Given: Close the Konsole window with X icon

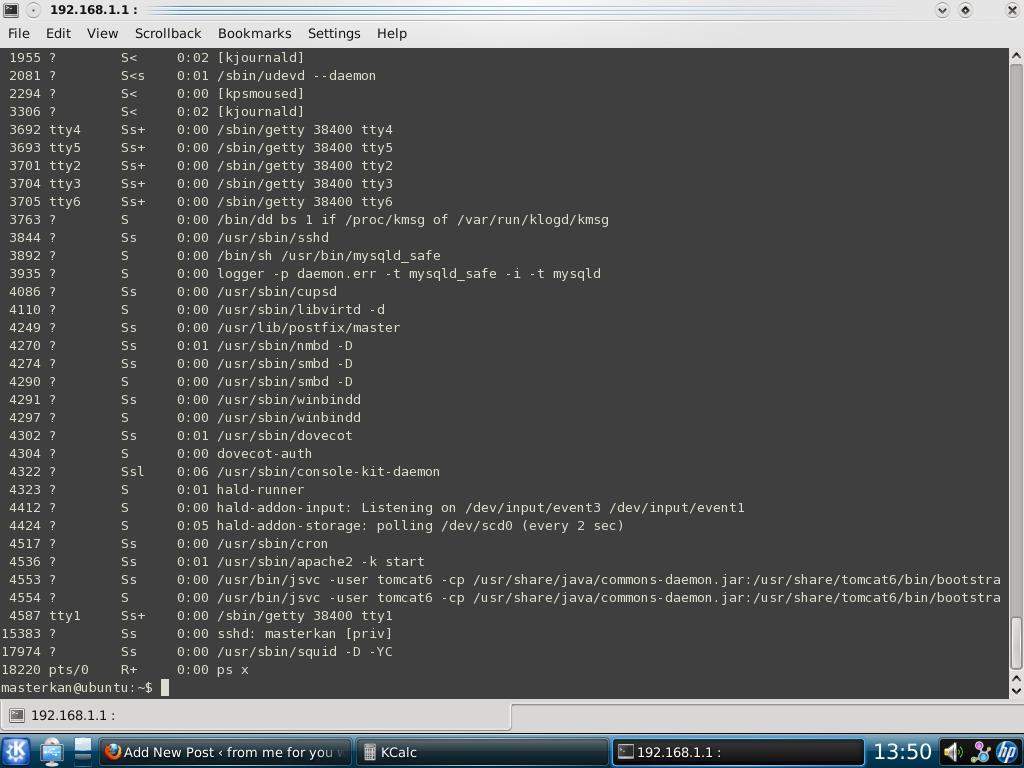Looking at the screenshot, I should 1011,10.
